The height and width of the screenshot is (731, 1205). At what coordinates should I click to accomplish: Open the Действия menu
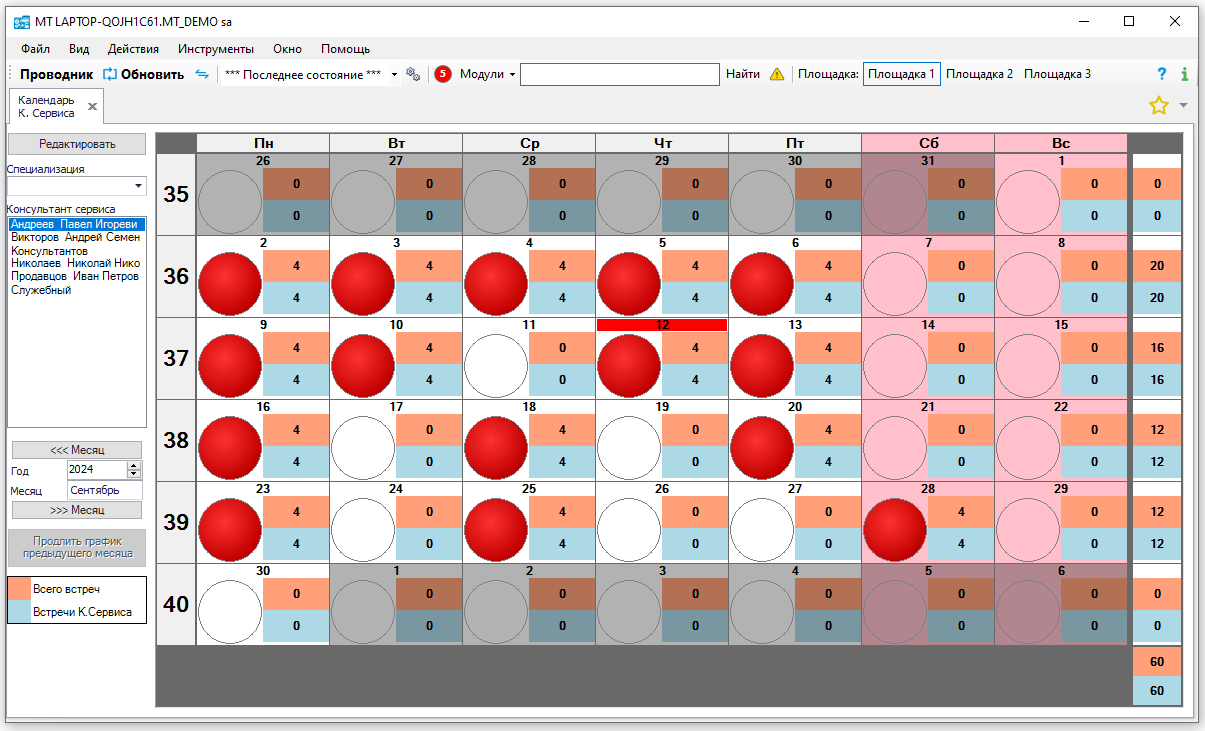133,48
